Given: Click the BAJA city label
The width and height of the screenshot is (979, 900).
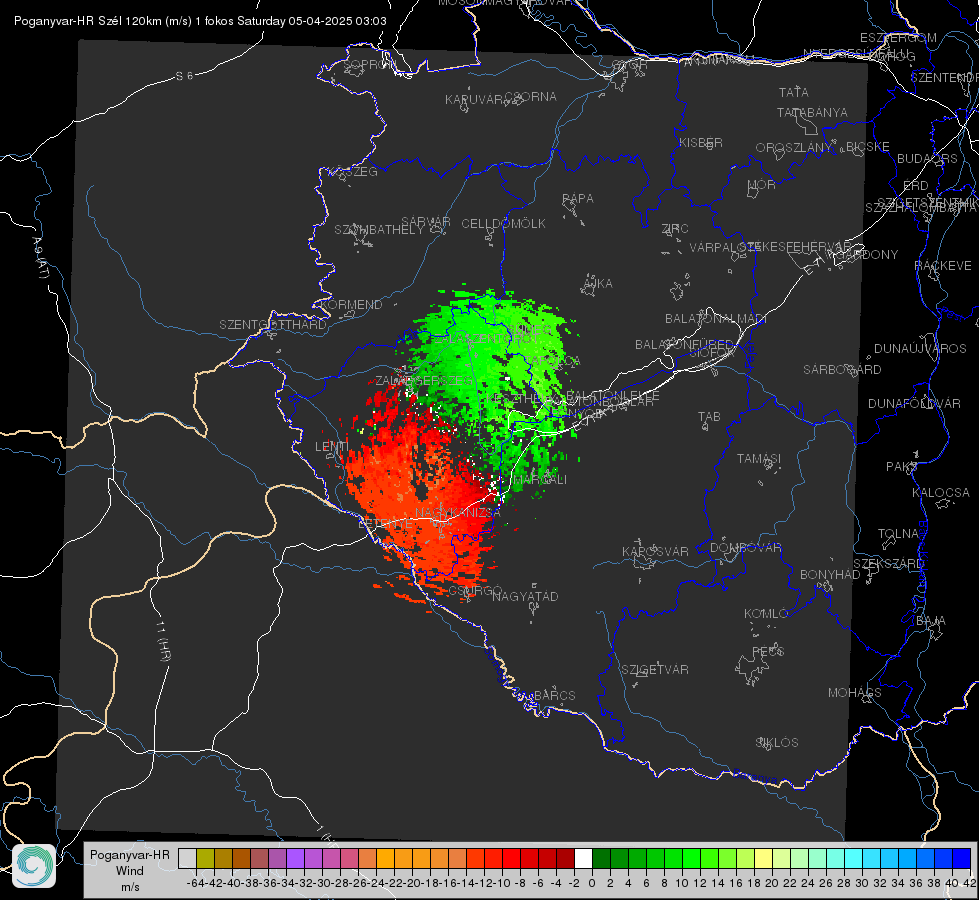Looking at the screenshot, I should click(931, 620).
